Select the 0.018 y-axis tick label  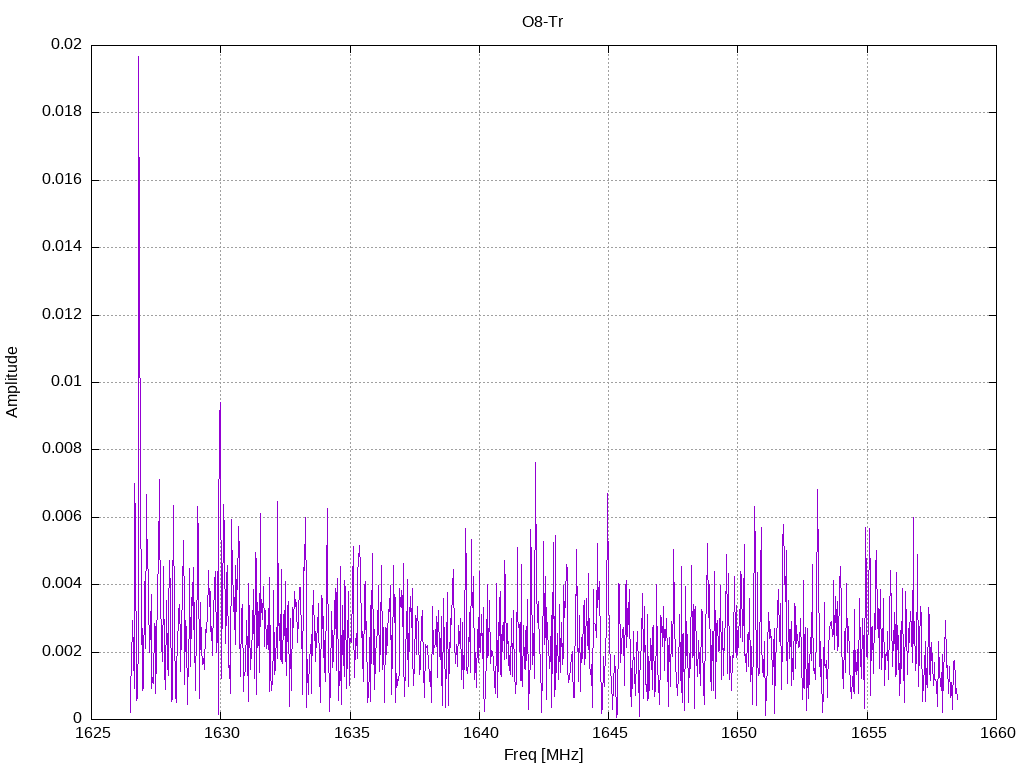point(62,112)
